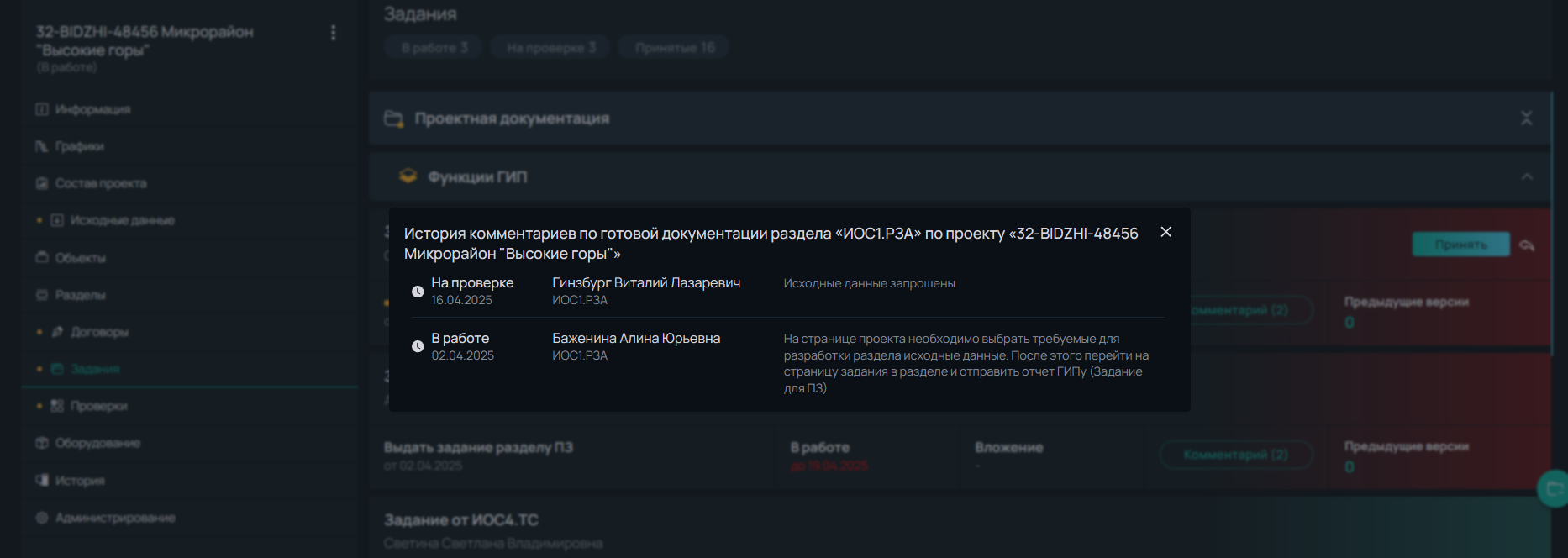Click the task title Выдать задание разделу ПЗ

pyautogui.click(x=478, y=448)
